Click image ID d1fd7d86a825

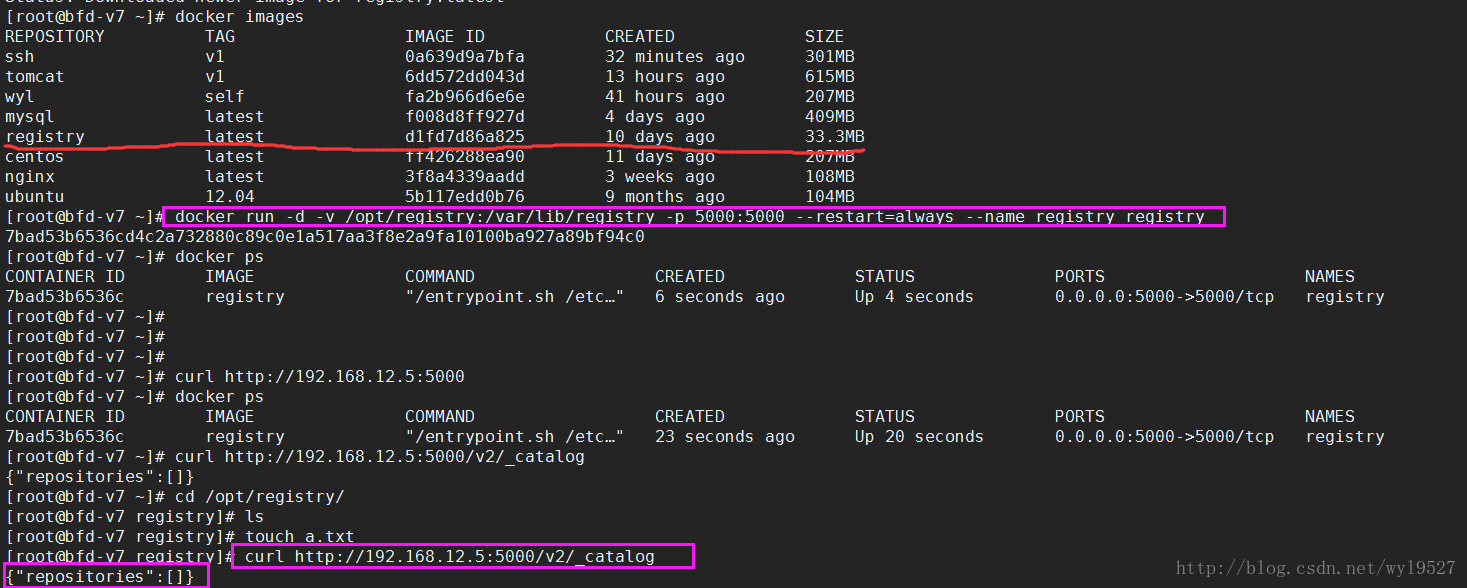(x=465, y=136)
